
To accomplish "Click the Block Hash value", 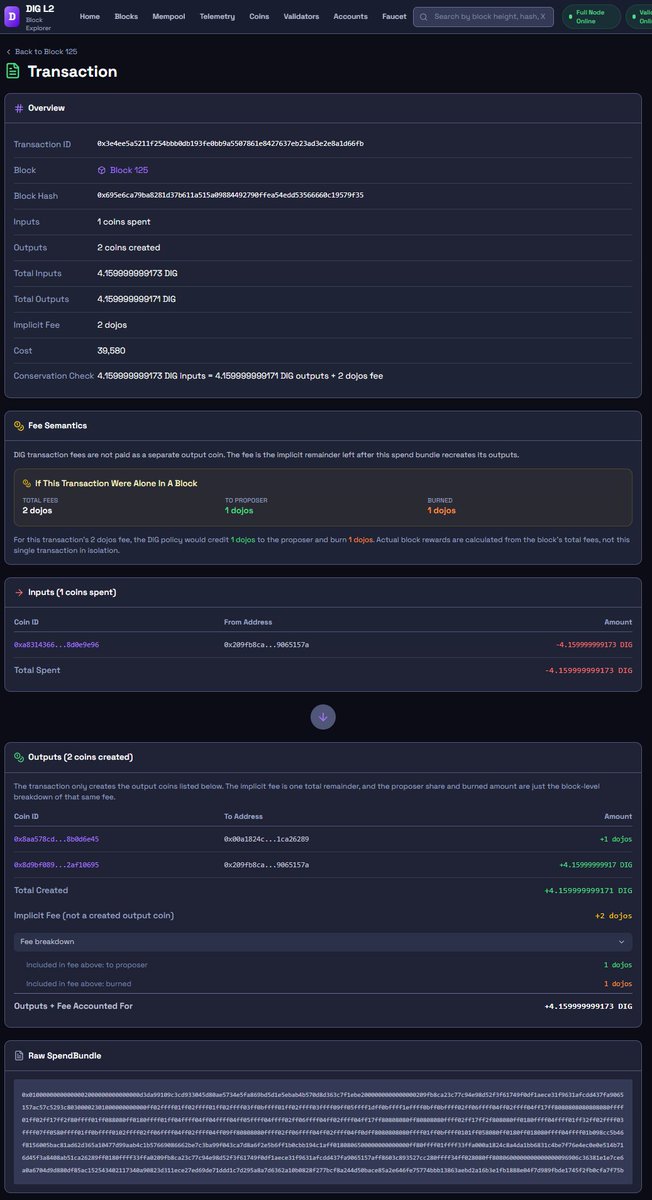I will pyautogui.click(x=230, y=196).
